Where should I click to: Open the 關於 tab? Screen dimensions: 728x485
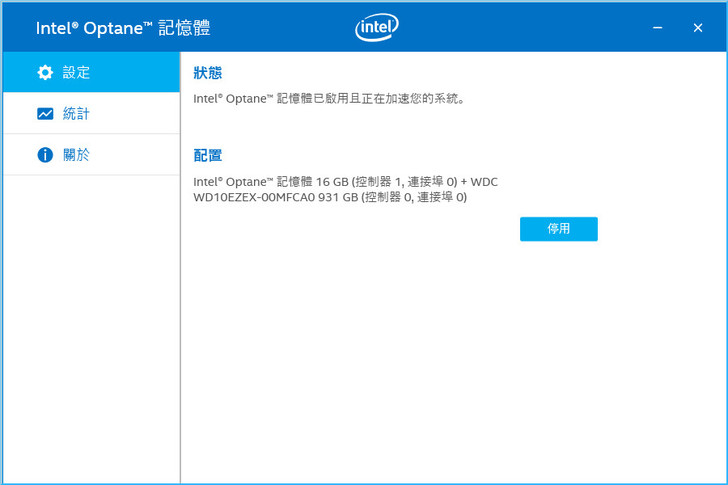(x=76, y=155)
